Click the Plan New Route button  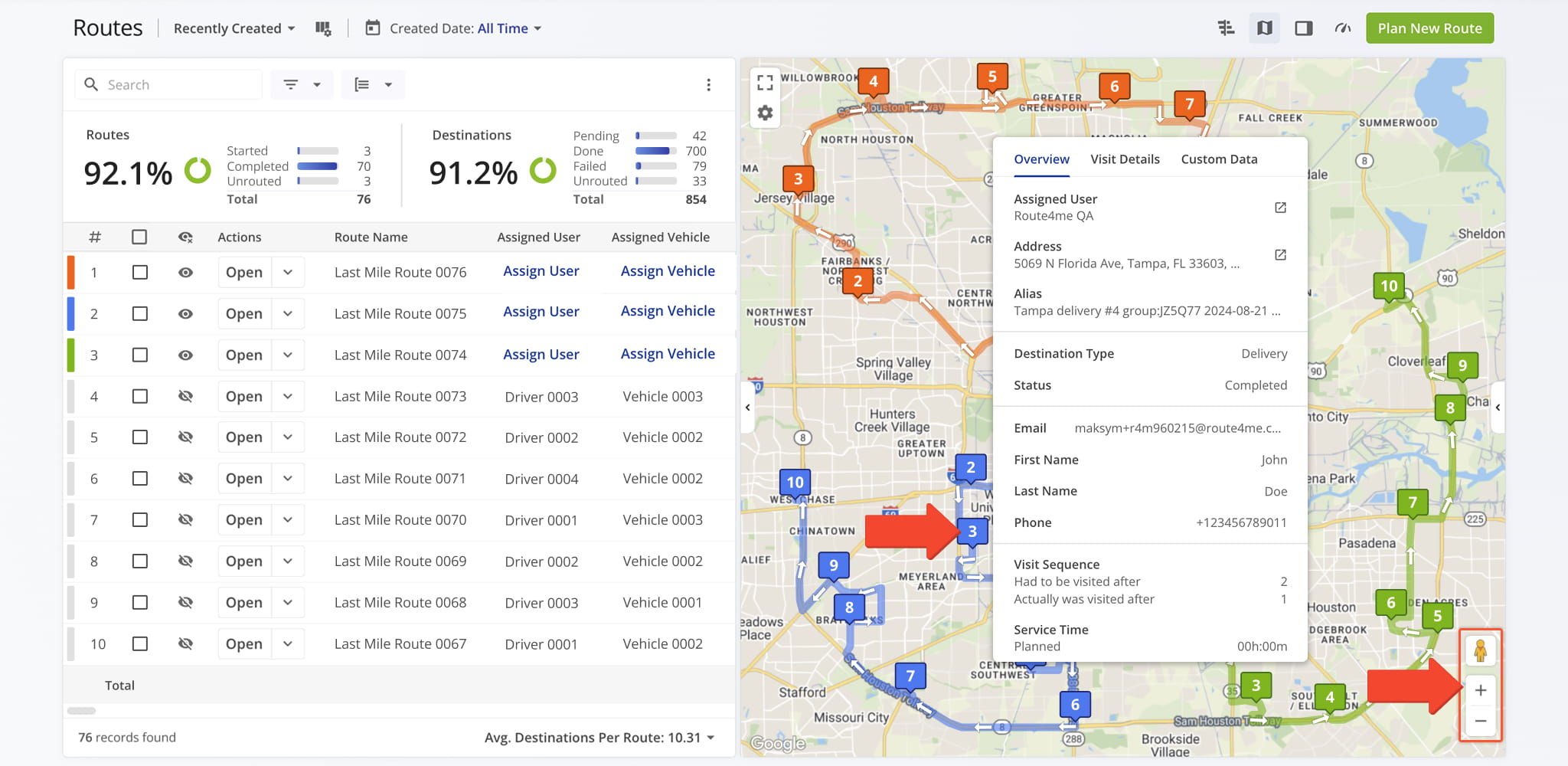point(1429,28)
